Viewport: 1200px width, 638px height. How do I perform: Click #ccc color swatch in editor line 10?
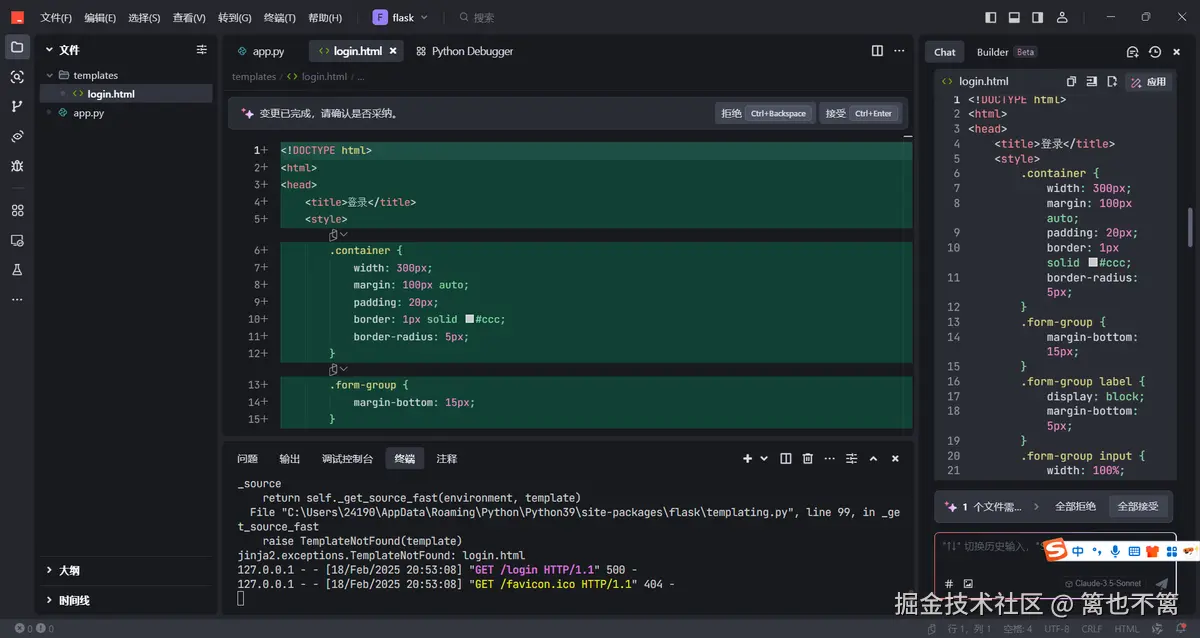click(469, 319)
